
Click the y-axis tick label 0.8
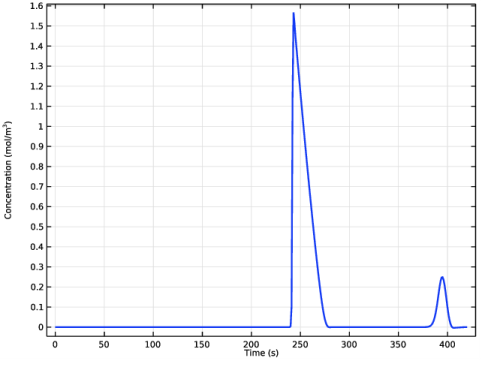[37, 167]
